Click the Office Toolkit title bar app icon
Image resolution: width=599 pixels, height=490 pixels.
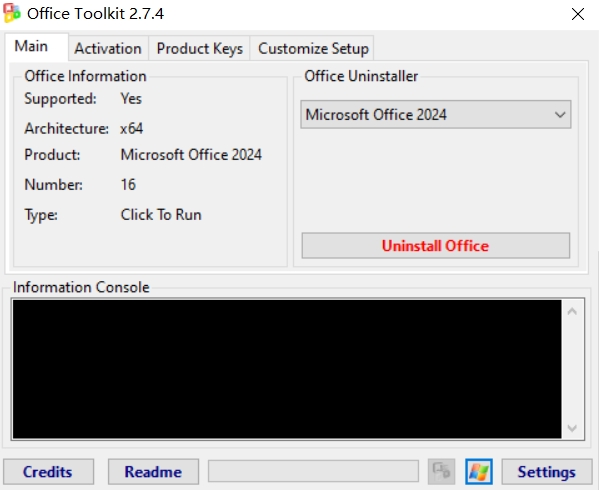tap(12, 14)
